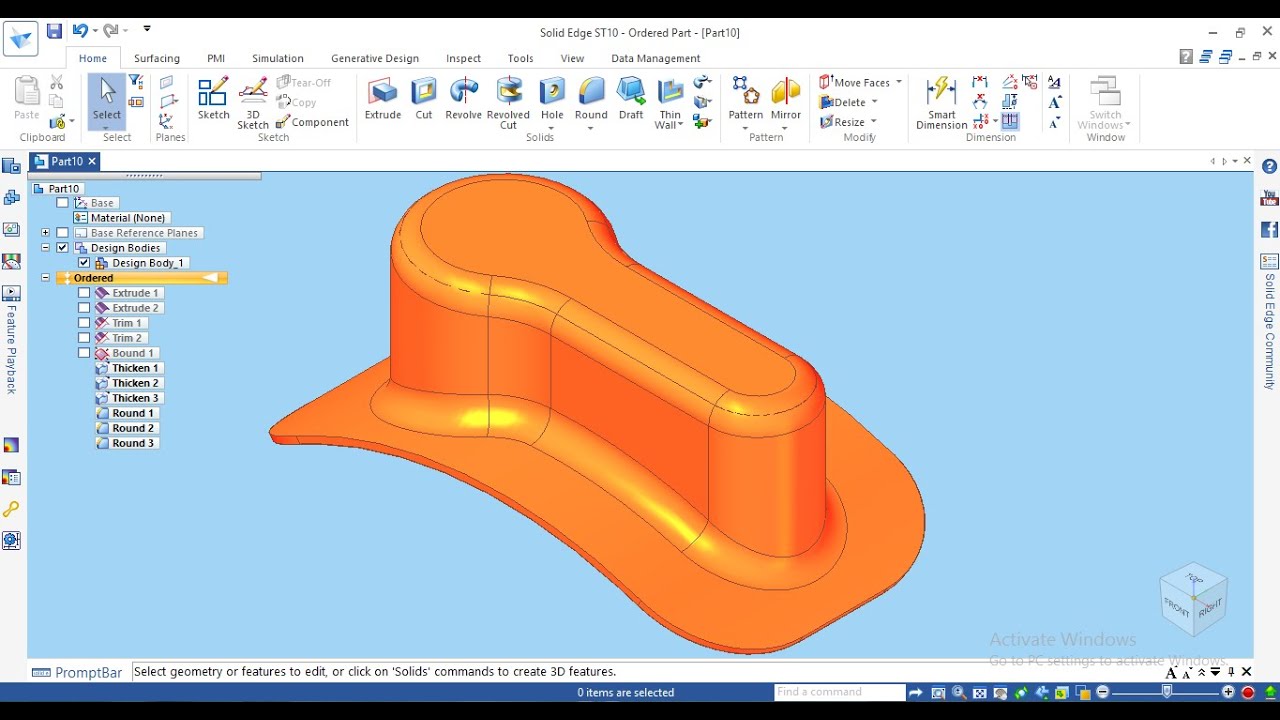Uncheck the Design Body_1 checkbox
1280x720 pixels.
pos(84,263)
